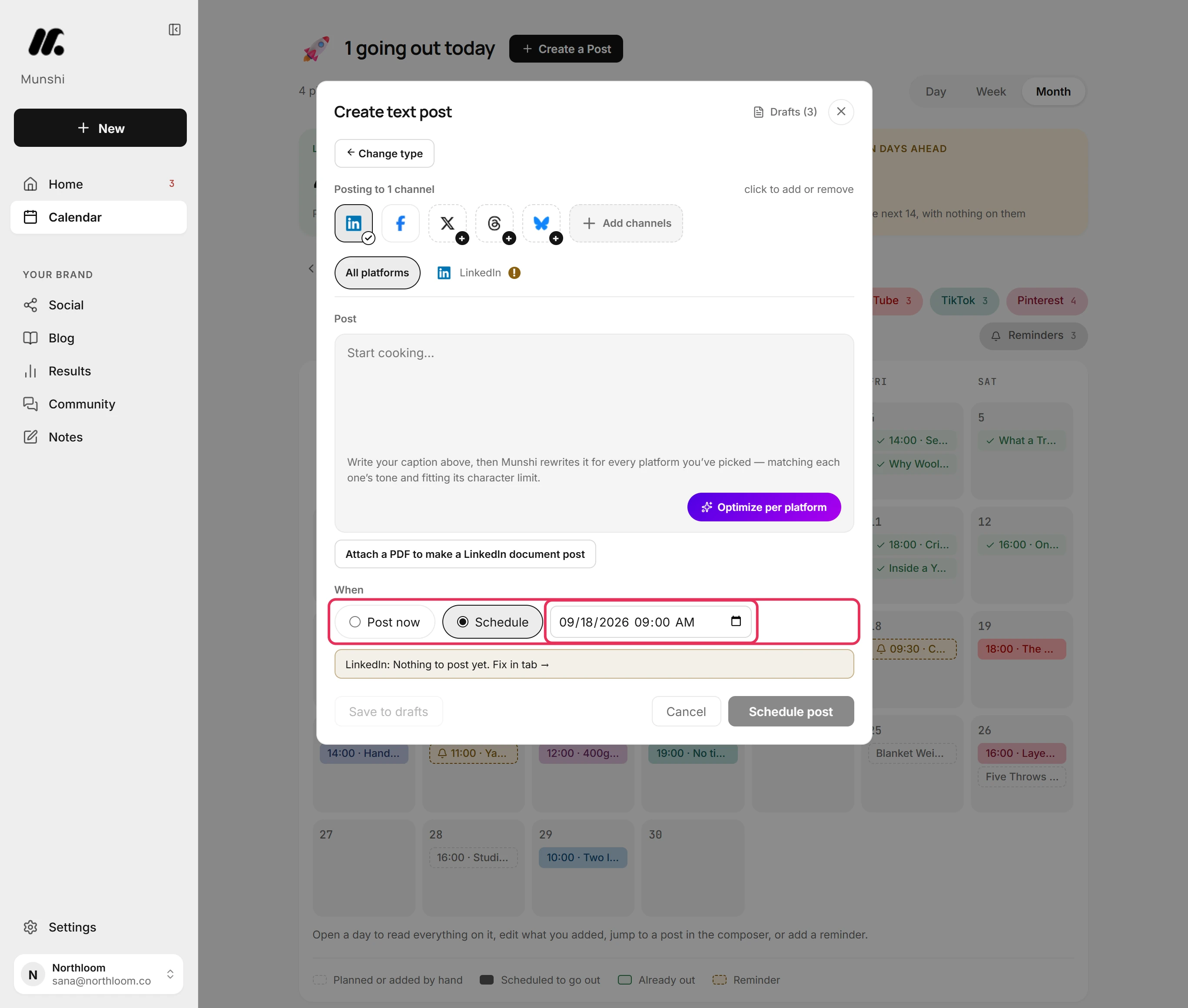Click into the Start cooking post field
Viewport: 1188px width, 1008px height.
594,391
